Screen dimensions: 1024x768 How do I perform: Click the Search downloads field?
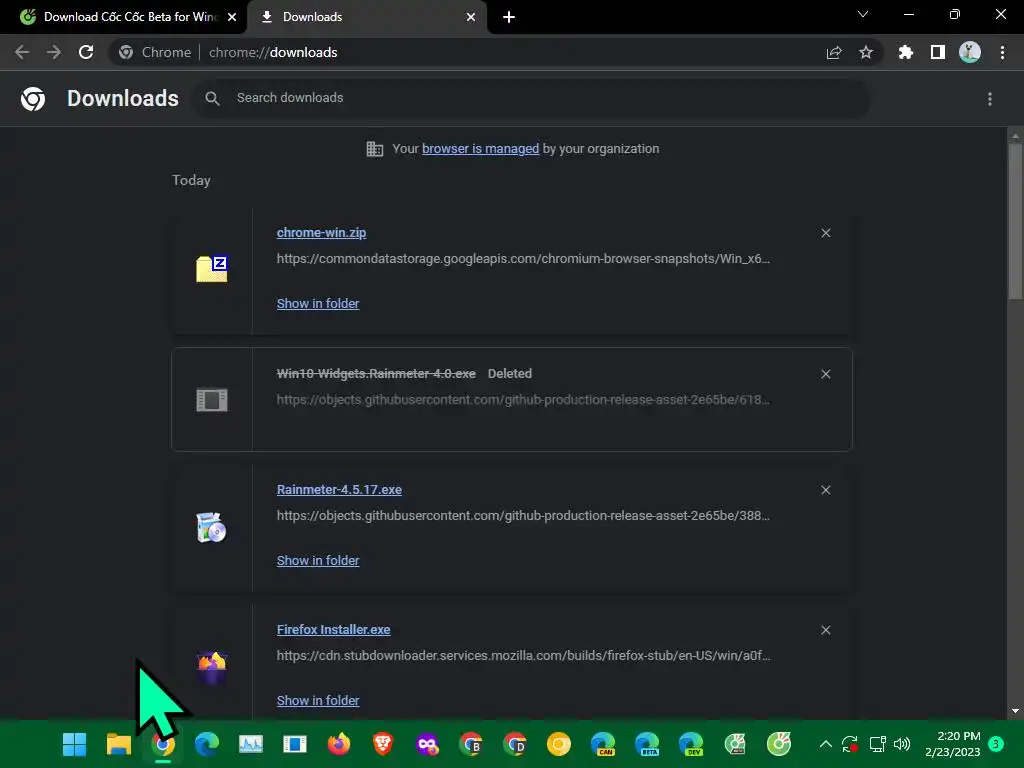click(530, 98)
